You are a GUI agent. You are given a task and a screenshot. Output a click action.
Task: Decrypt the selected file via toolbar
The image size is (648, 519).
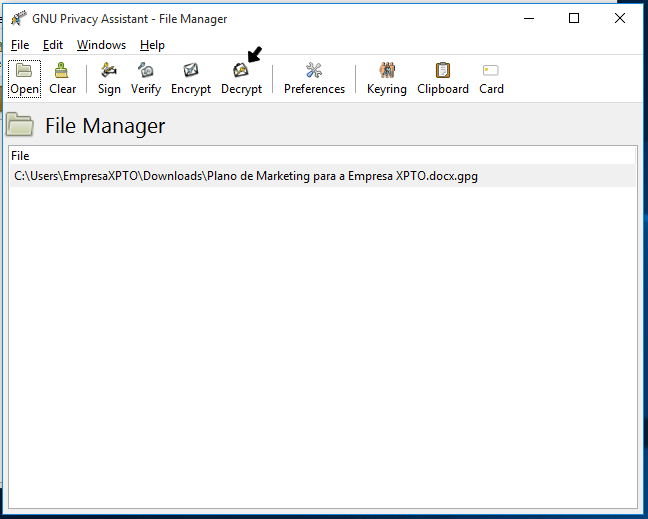tap(241, 79)
